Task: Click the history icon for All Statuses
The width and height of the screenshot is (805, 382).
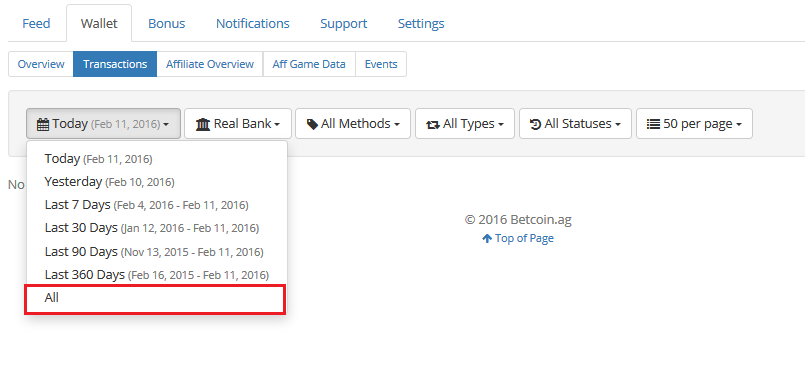Action: (535, 124)
